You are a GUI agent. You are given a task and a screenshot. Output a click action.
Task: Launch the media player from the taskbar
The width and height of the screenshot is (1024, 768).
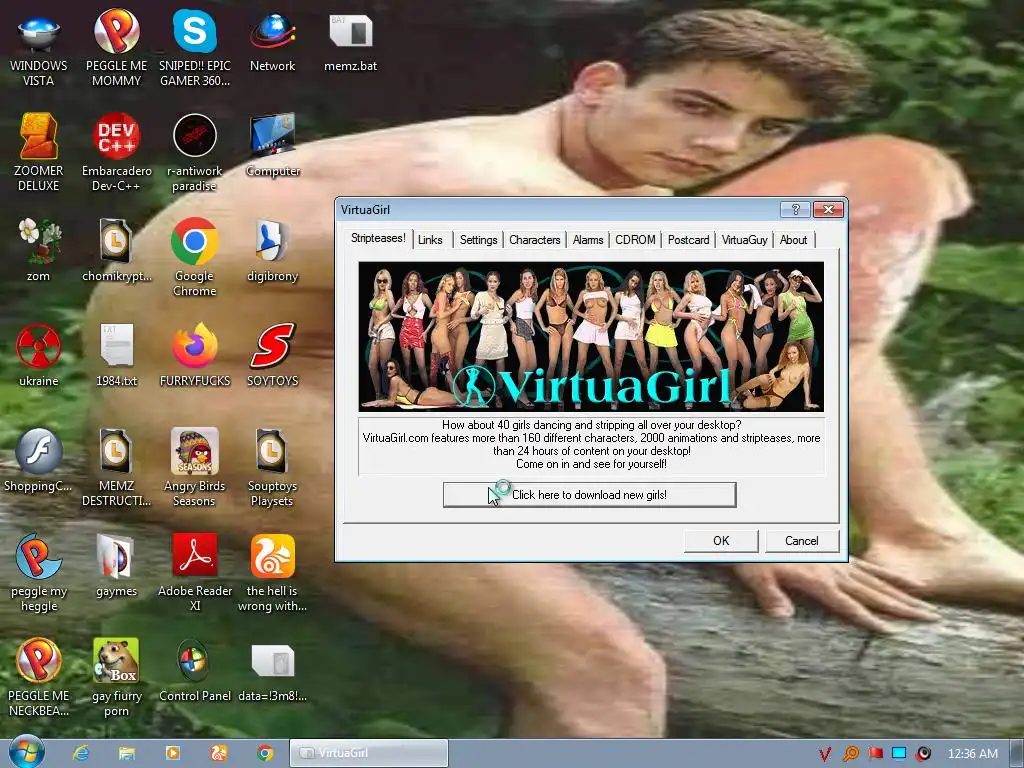172,753
